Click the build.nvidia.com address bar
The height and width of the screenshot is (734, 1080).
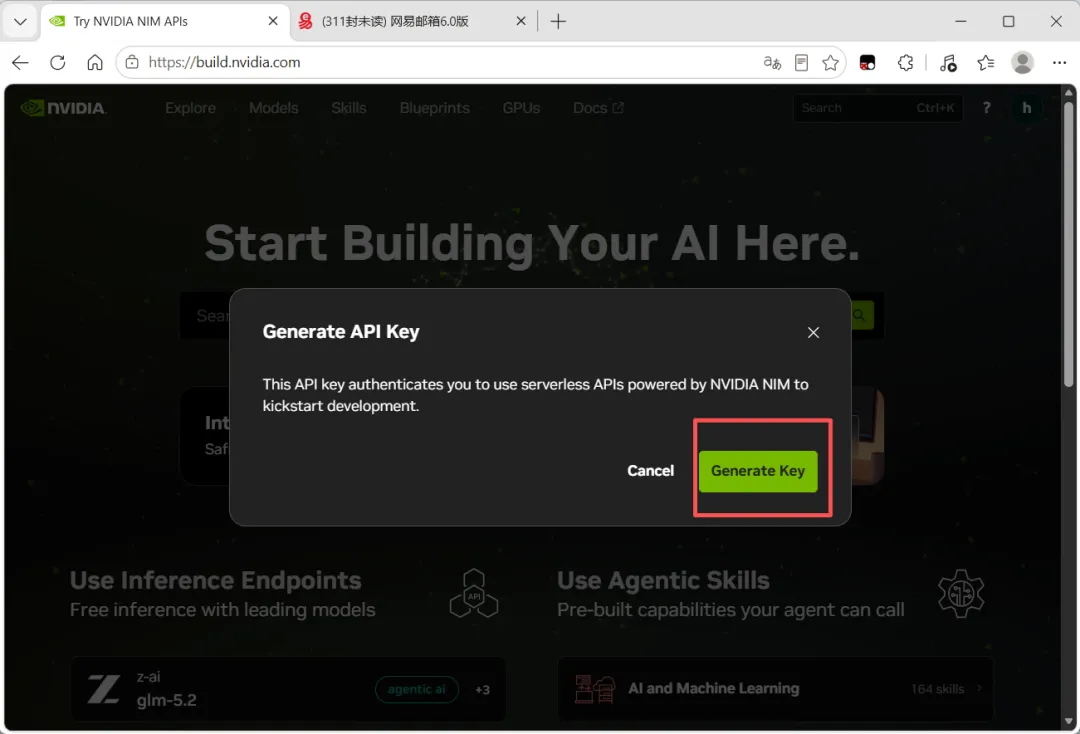pos(441,63)
